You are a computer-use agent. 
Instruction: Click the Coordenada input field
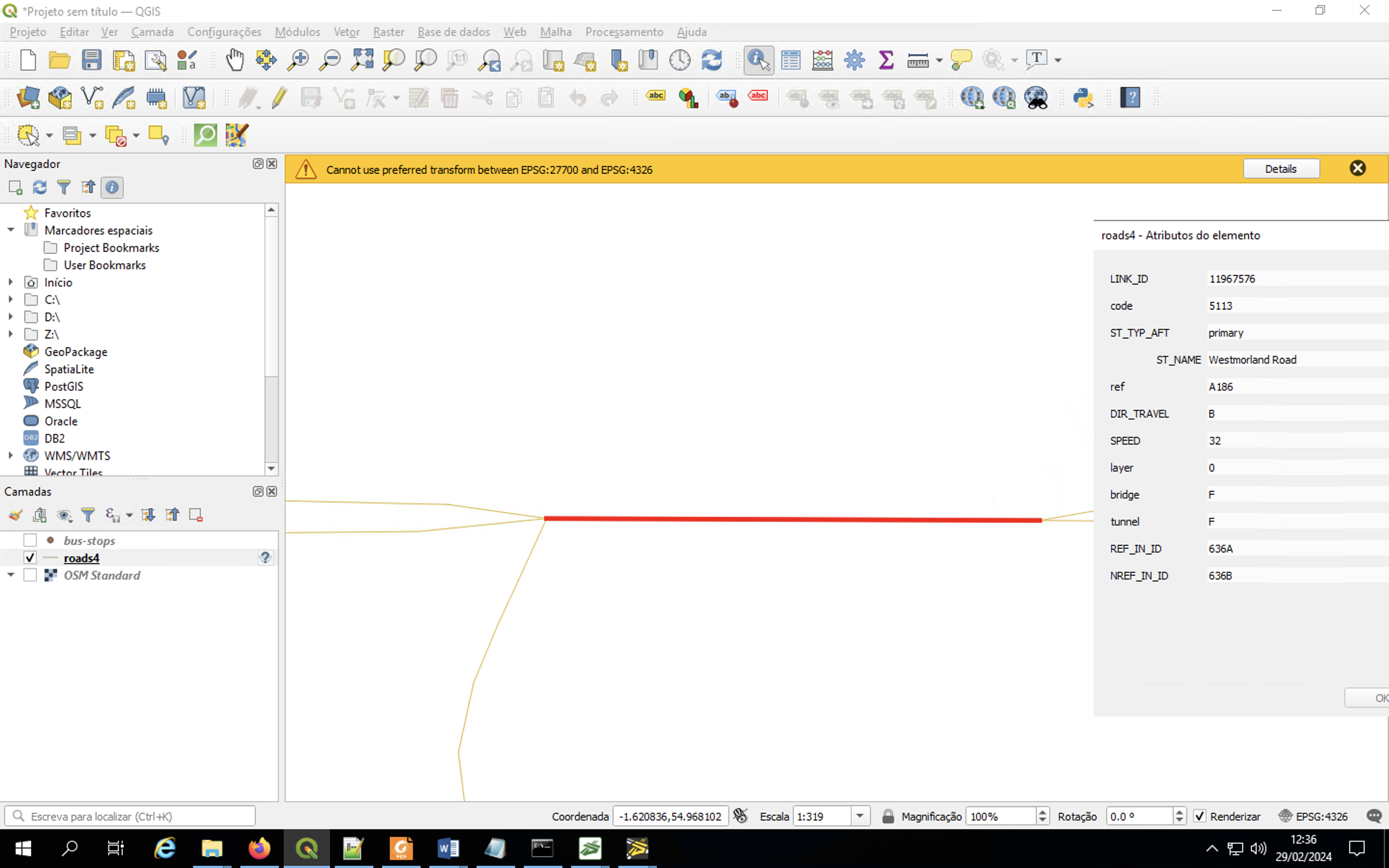(670, 816)
